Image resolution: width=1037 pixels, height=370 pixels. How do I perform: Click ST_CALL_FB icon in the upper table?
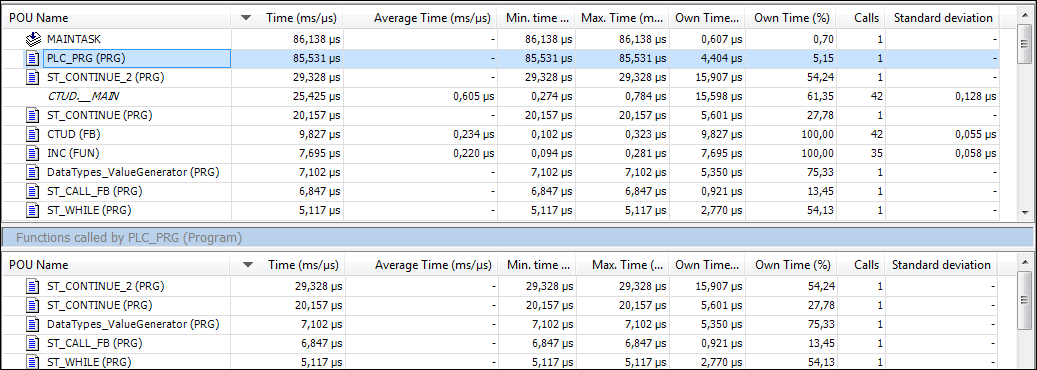(33, 191)
